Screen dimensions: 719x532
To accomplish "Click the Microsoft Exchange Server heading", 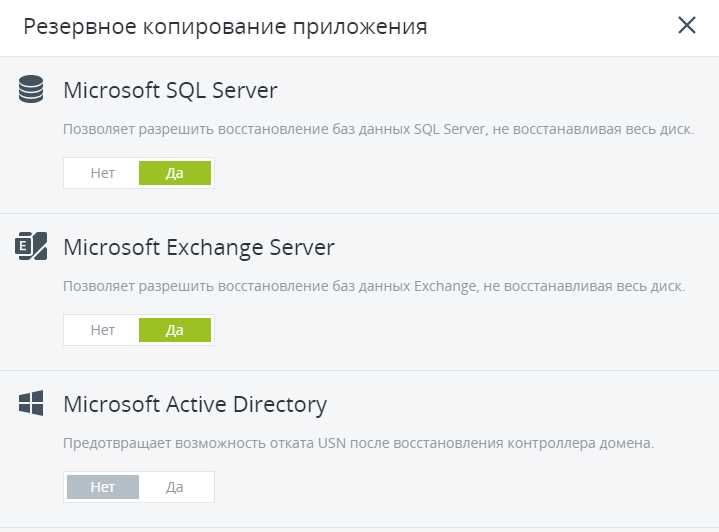I will pyautogui.click(x=198, y=247).
